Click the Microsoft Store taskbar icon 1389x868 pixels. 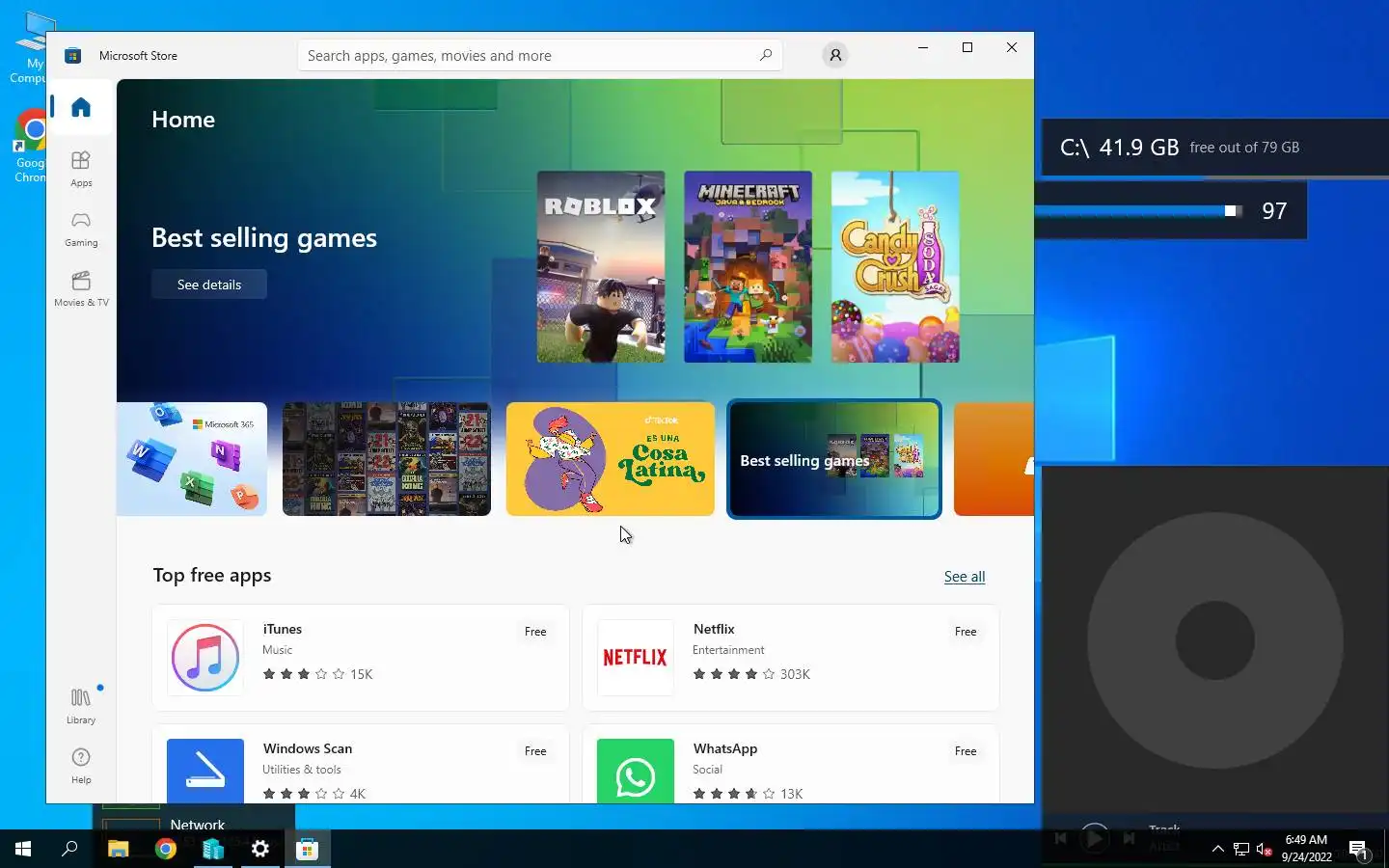point(308,849)
